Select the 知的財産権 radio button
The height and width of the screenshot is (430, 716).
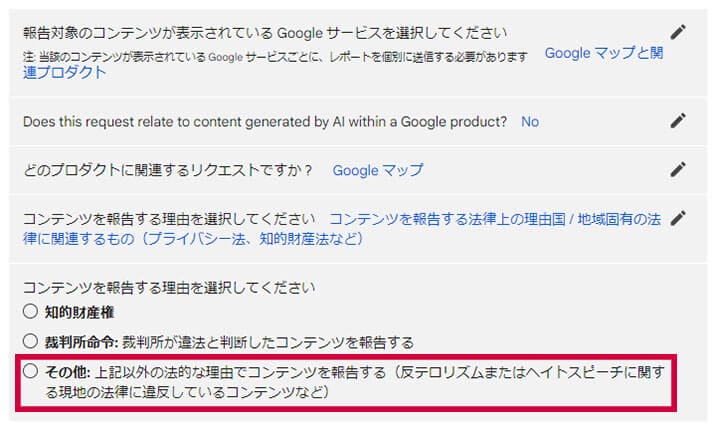click(x=30, y=312)
